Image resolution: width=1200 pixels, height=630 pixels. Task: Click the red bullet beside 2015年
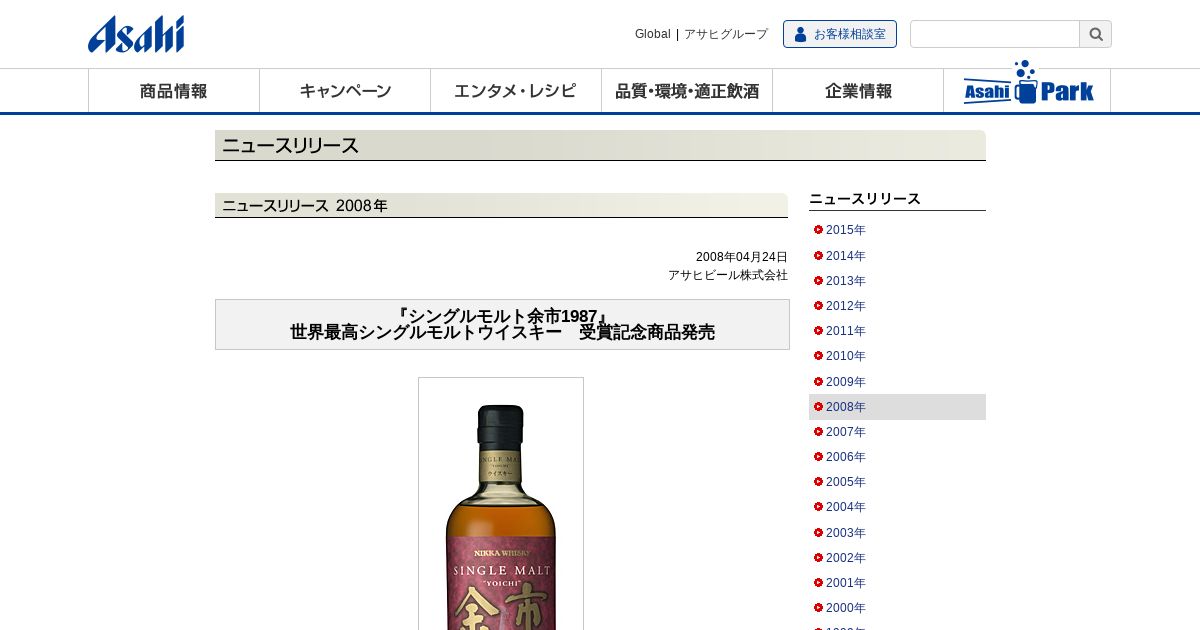(818, 230)
